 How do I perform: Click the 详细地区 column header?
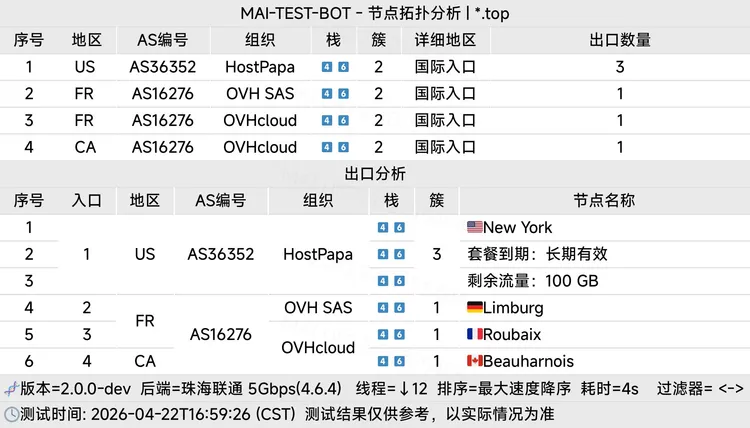pyautogui.click(x=445, y=40)
